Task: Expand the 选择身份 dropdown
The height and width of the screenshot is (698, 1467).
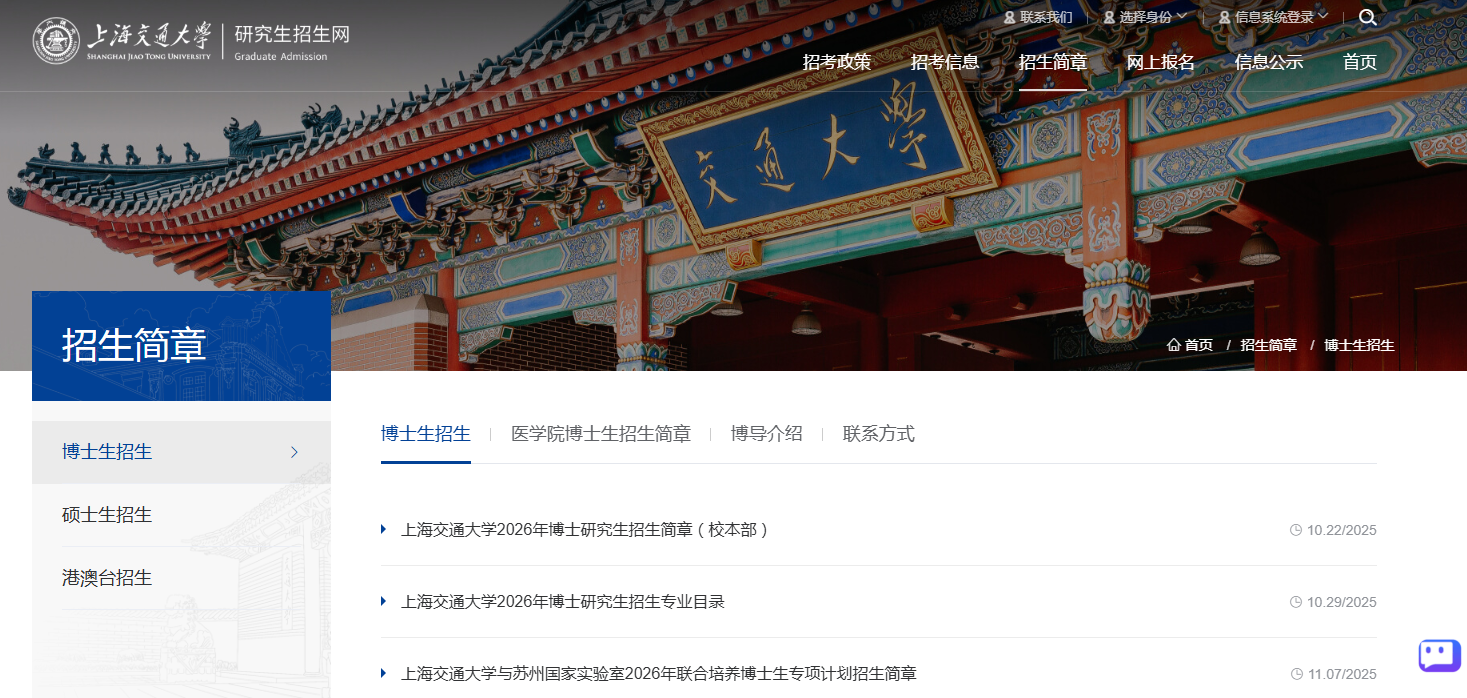Action: (x=1145, y=17)
